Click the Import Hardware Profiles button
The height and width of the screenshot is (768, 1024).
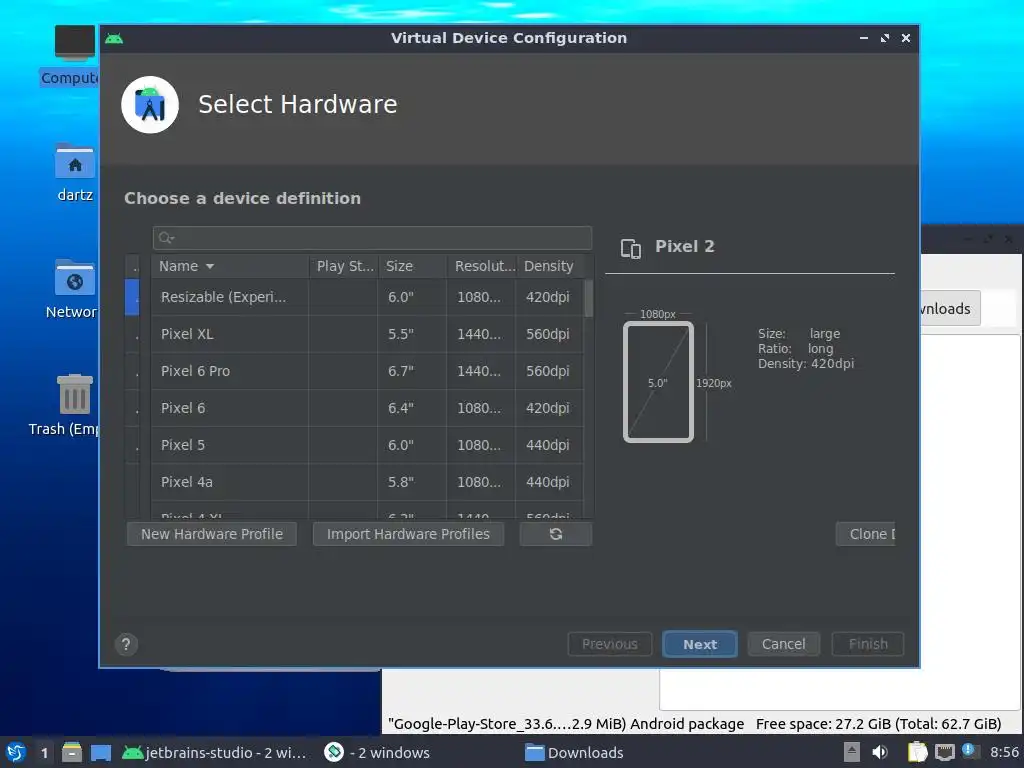pos(408,534)
